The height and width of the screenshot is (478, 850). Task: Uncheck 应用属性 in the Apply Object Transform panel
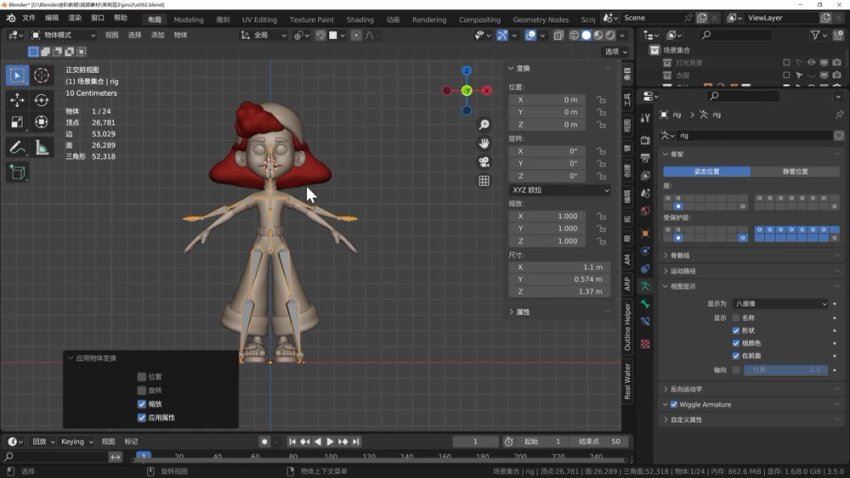(x=141, y=417)
